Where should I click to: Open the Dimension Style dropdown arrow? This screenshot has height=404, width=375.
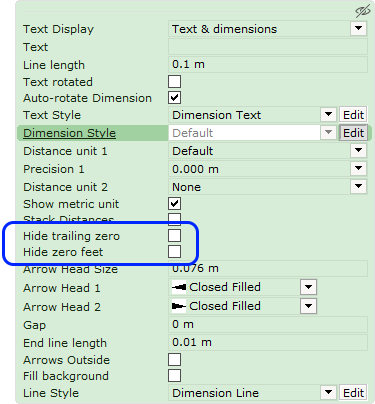[328, 133]
